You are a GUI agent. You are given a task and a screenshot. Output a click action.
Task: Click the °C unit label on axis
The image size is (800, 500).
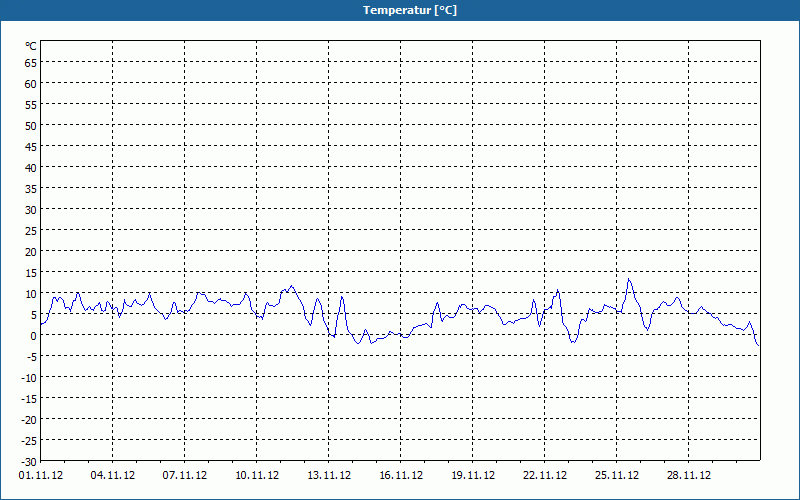(31, 46)
